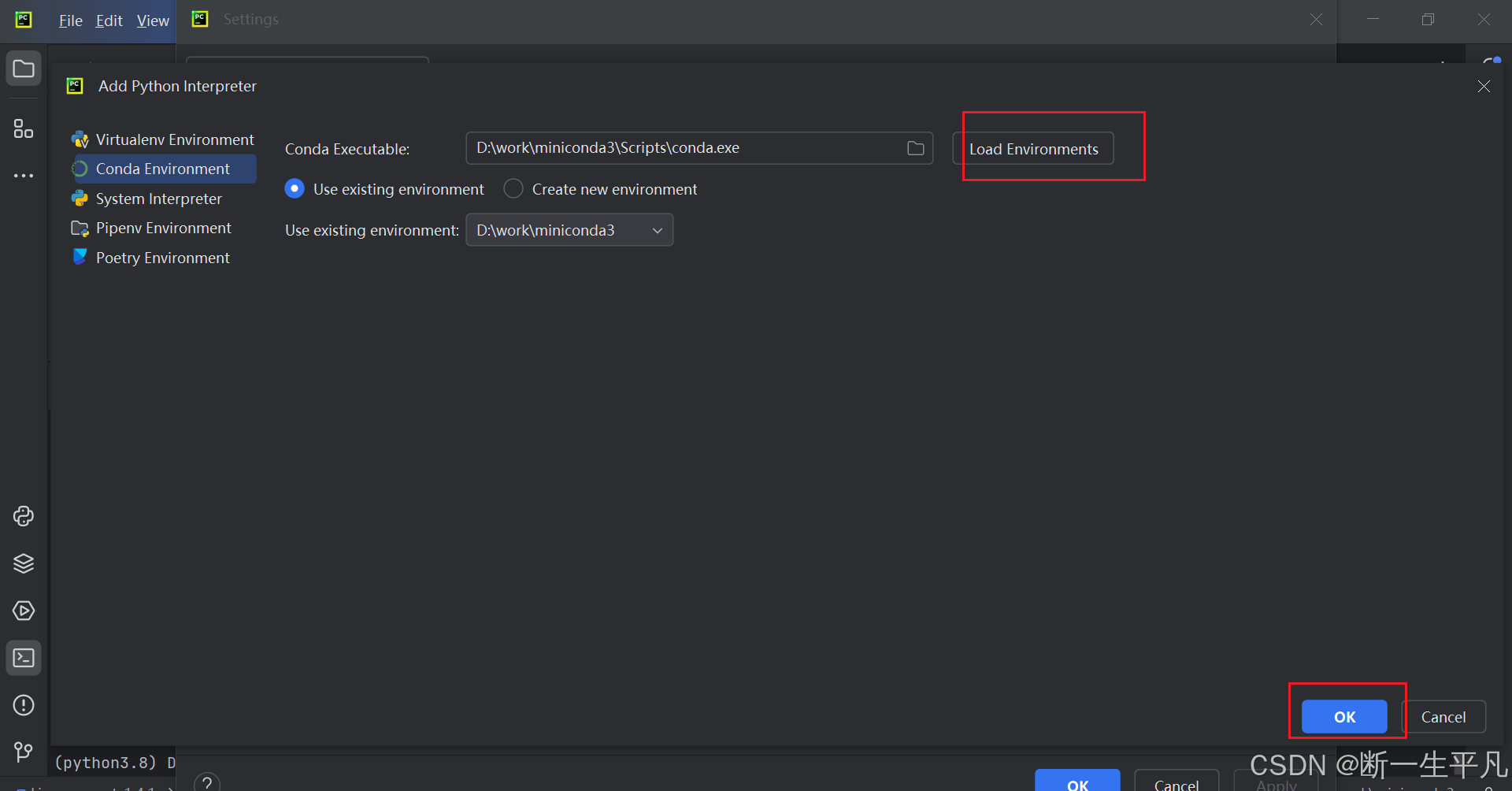
Task: Restore down the PyCharm main window
Action: click(x=1428, y=20)
